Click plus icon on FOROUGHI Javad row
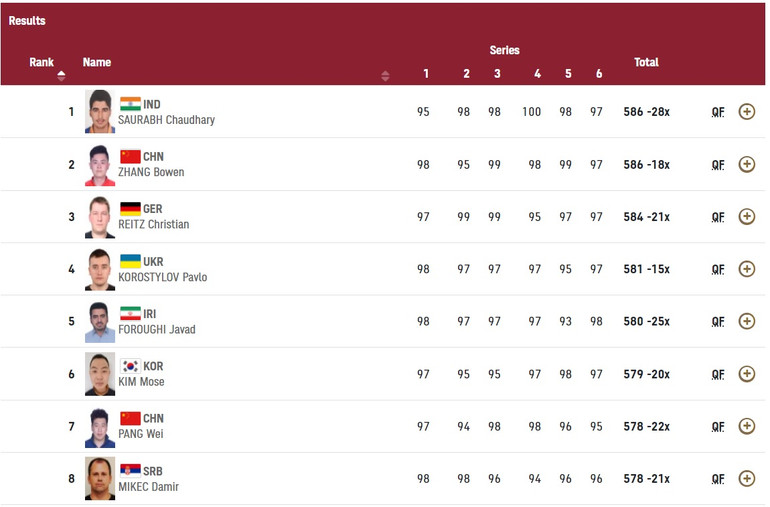This screenshot has height=507, width=770. (746, 321)
